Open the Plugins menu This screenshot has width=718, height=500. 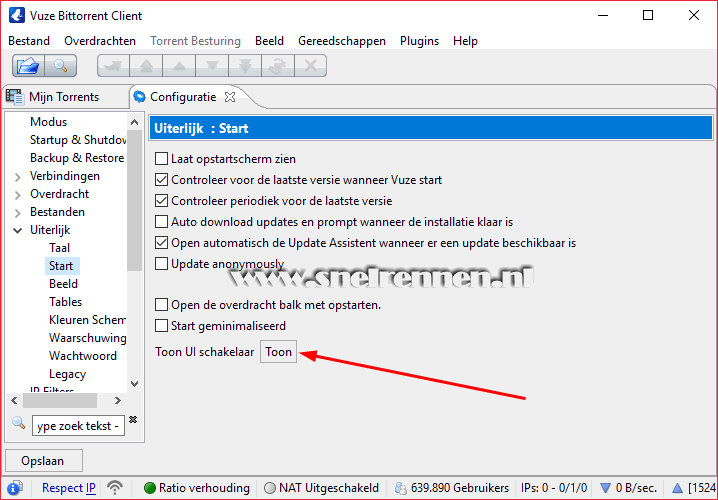[x=419, y=41]
